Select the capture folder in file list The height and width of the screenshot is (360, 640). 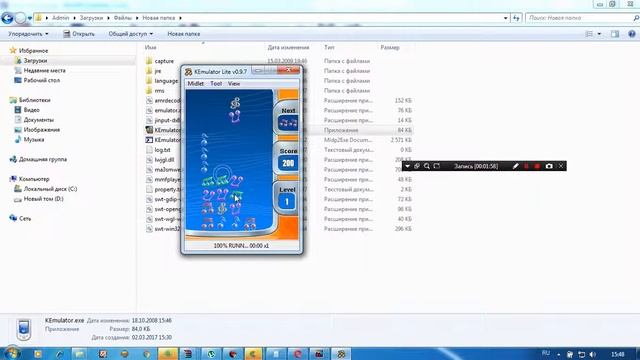(164, 61)
